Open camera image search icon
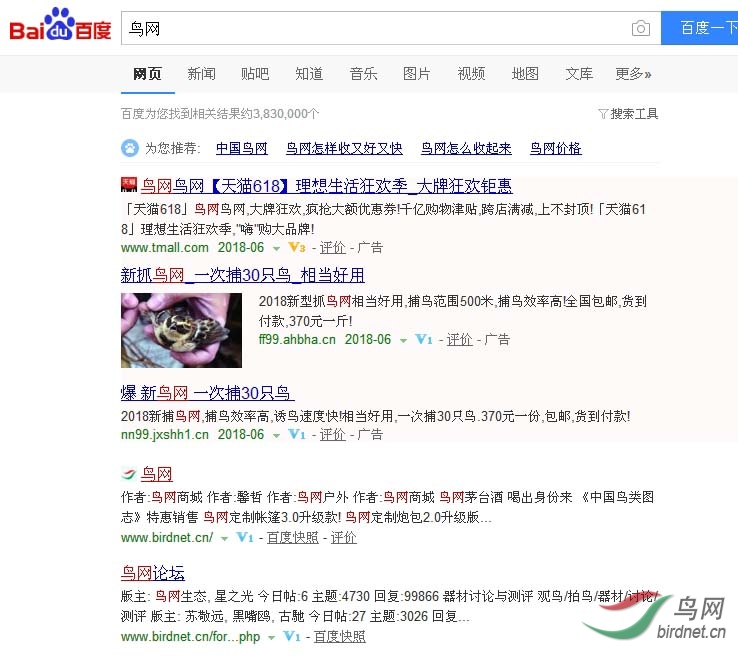This screenshot has width=738, height=657. (x=641, y=28)
